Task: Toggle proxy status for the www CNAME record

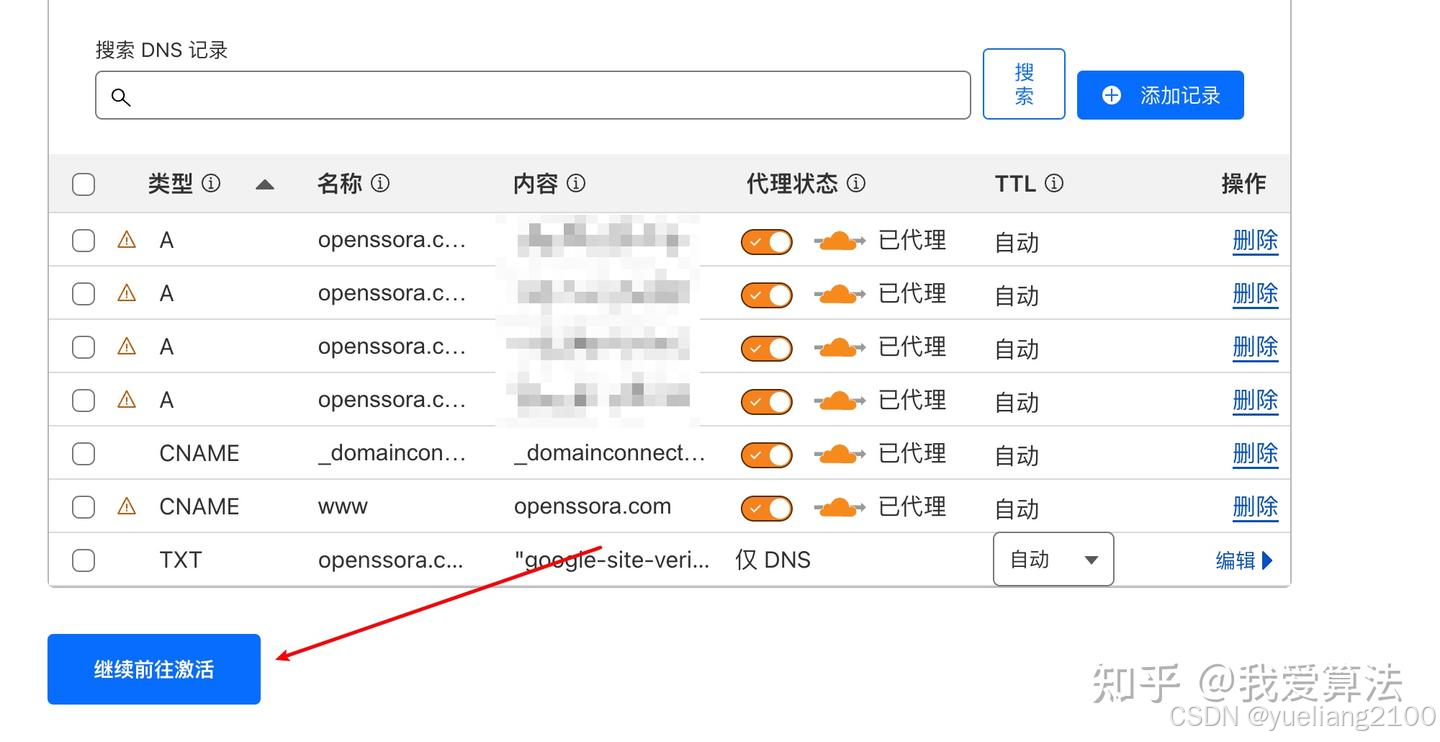Action: pyautogui.click(x=767, y=508)
